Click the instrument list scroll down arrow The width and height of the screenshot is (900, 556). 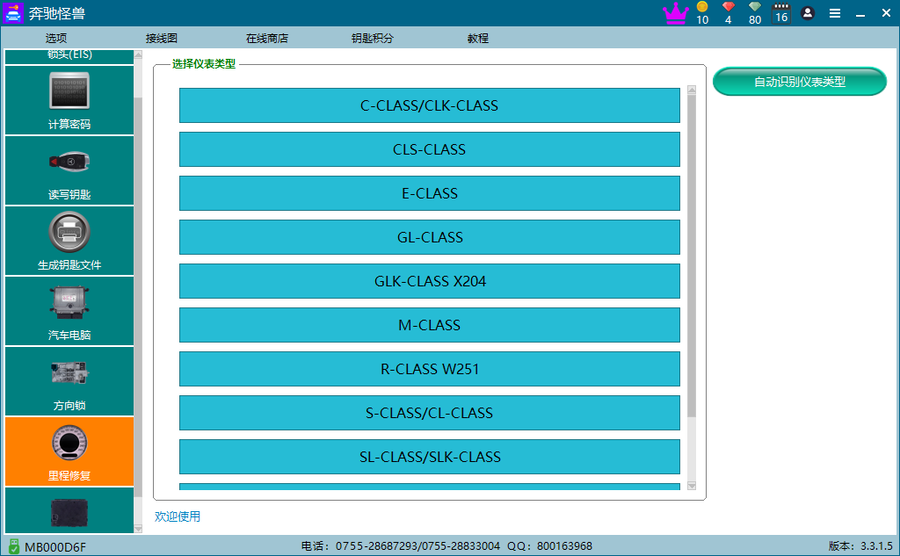(x=691, y=486)
